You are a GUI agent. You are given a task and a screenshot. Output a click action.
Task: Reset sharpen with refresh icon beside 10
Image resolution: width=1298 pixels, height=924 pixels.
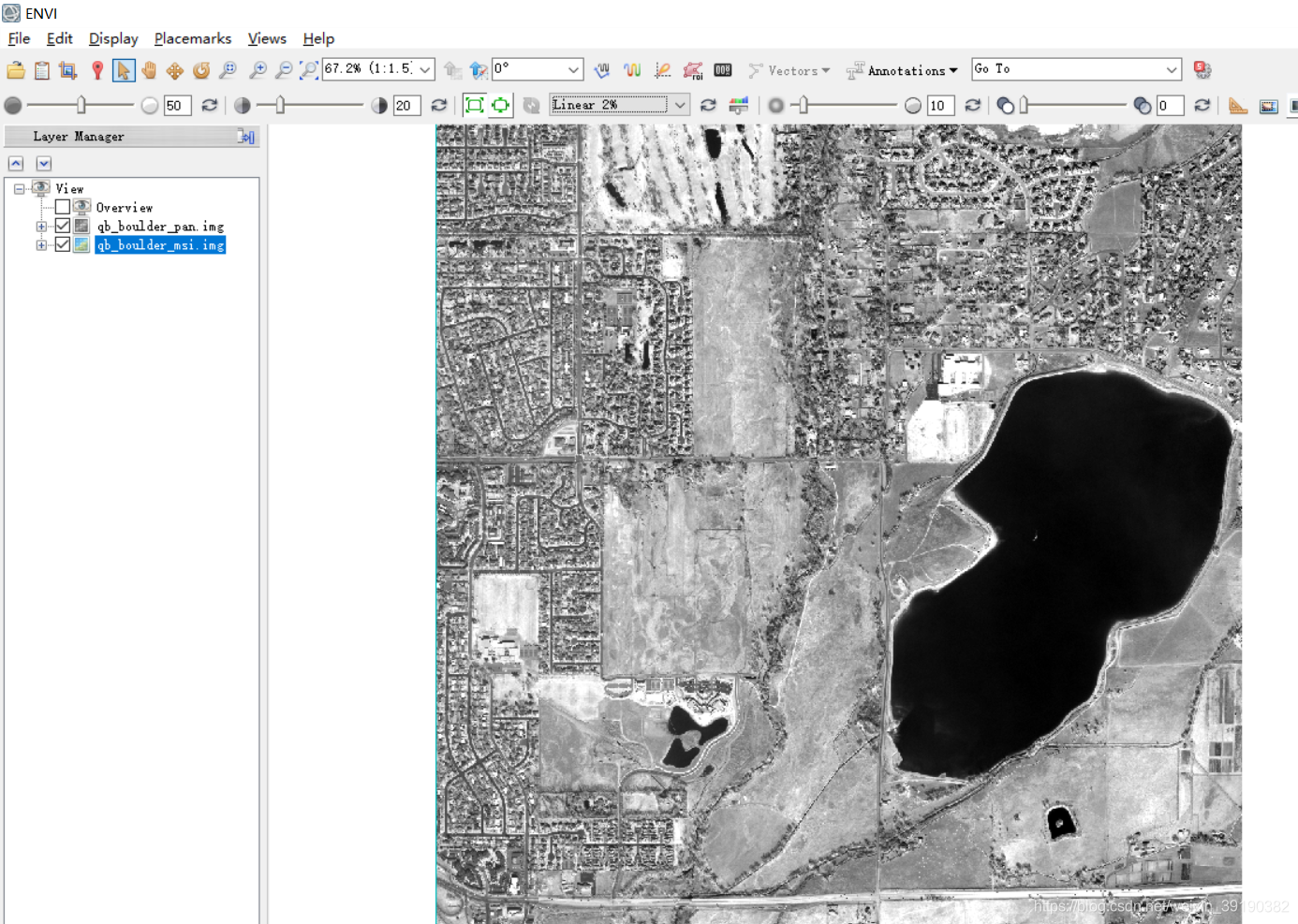(973, 105)
